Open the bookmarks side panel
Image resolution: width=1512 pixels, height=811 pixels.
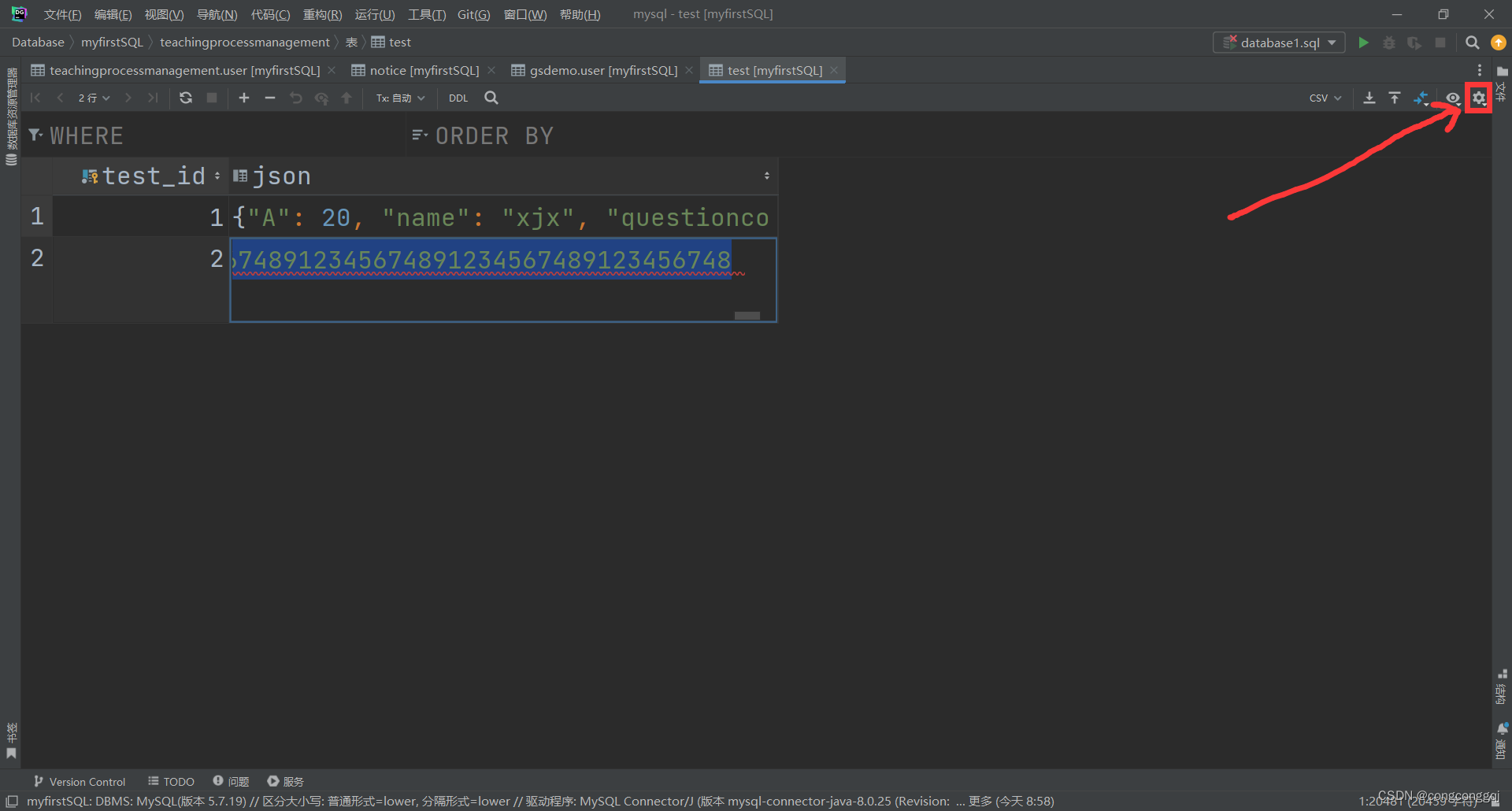pos(11,740)
